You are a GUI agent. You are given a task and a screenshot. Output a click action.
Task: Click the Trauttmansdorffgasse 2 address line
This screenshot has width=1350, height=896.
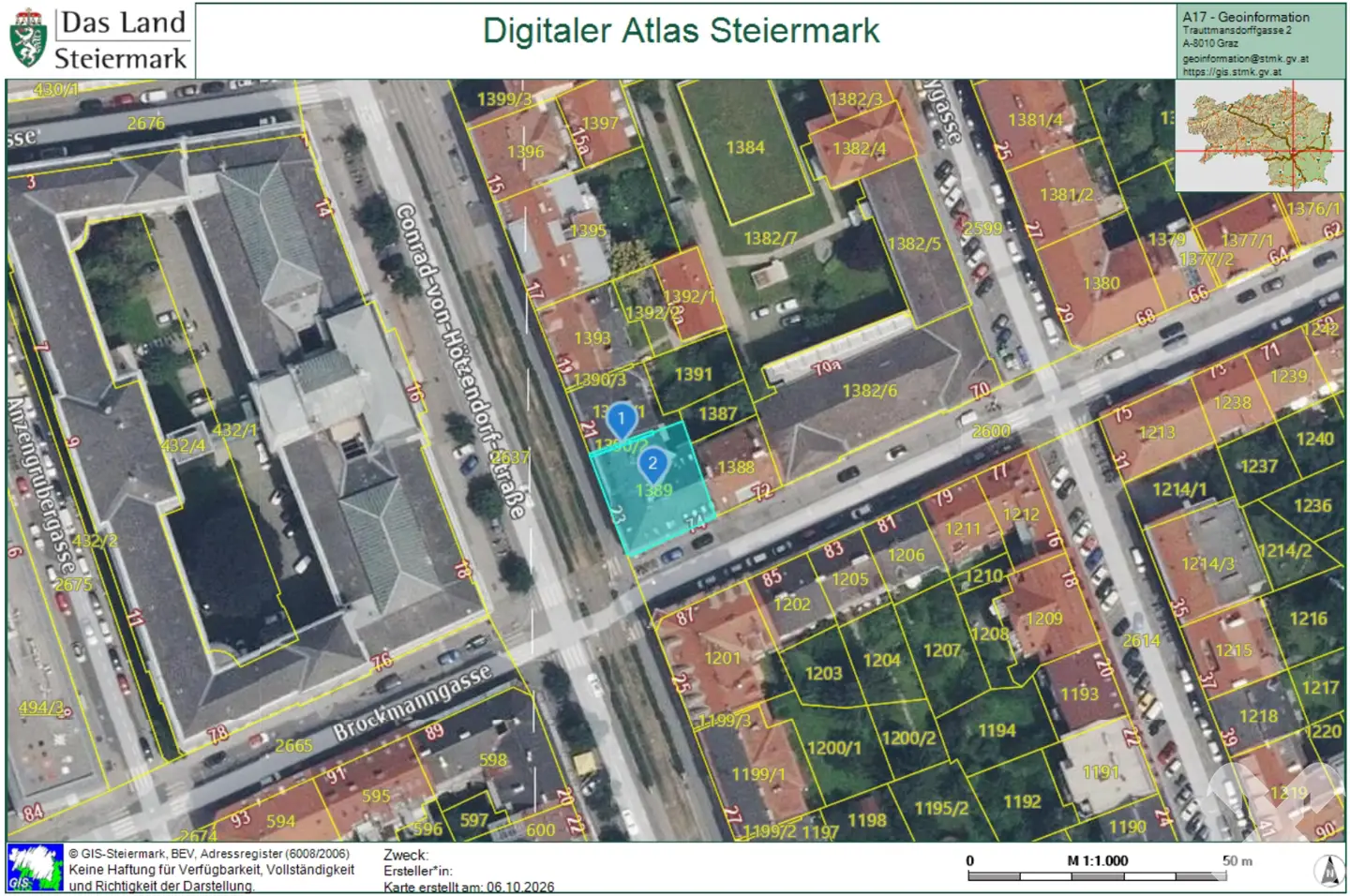click(x=1237, y=31)
